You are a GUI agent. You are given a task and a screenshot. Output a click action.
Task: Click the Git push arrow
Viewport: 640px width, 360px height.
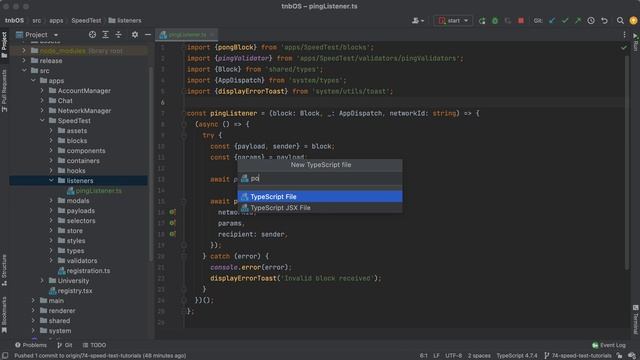[578, 20]
